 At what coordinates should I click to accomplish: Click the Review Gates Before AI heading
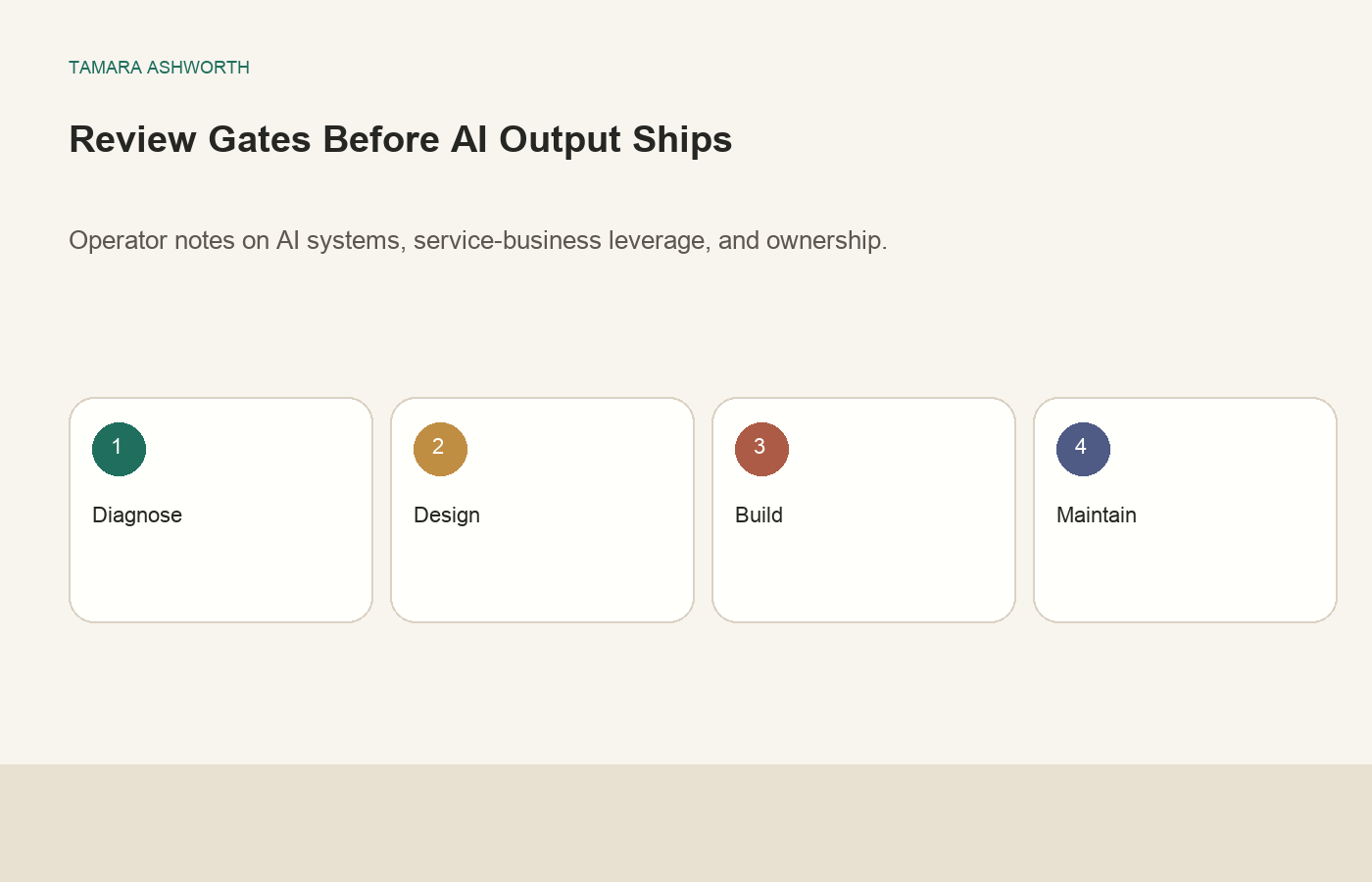pyautogui.click(x=400, y=139)
